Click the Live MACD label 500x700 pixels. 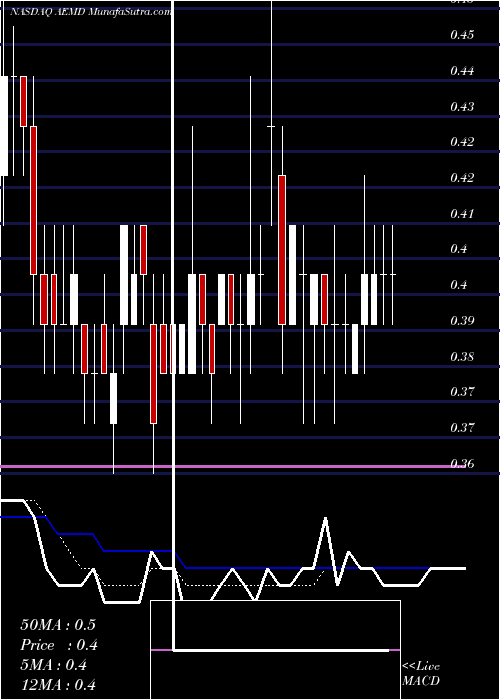click(x=421, y=673)
